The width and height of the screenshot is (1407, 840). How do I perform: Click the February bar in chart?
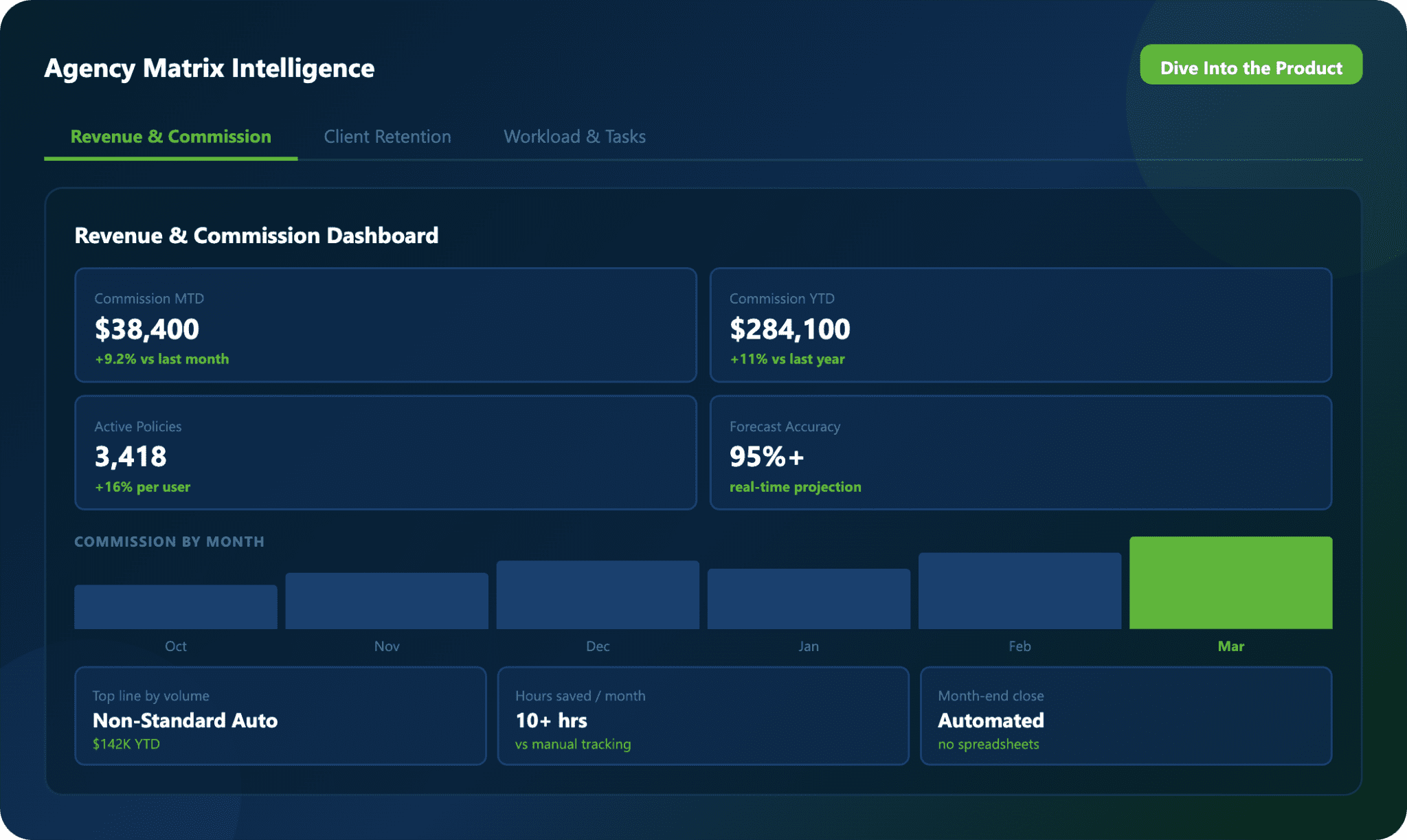point(1020,591)
